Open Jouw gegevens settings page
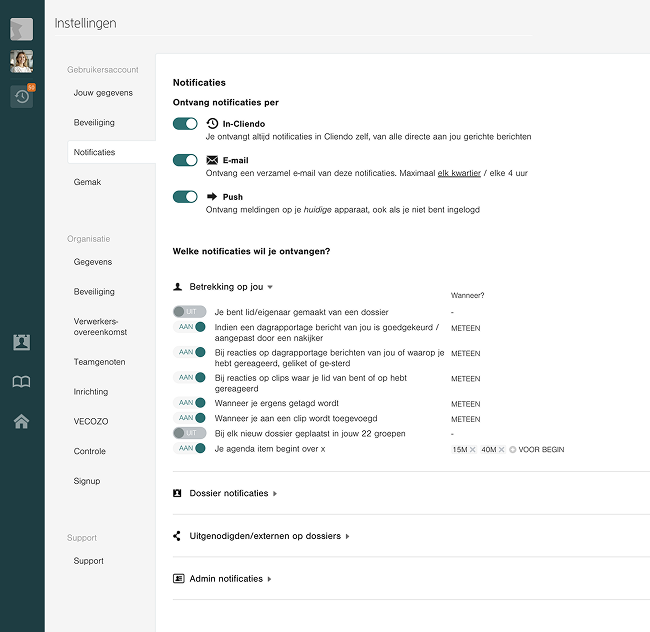The image size is (650, 632). (x=103, y=93)
